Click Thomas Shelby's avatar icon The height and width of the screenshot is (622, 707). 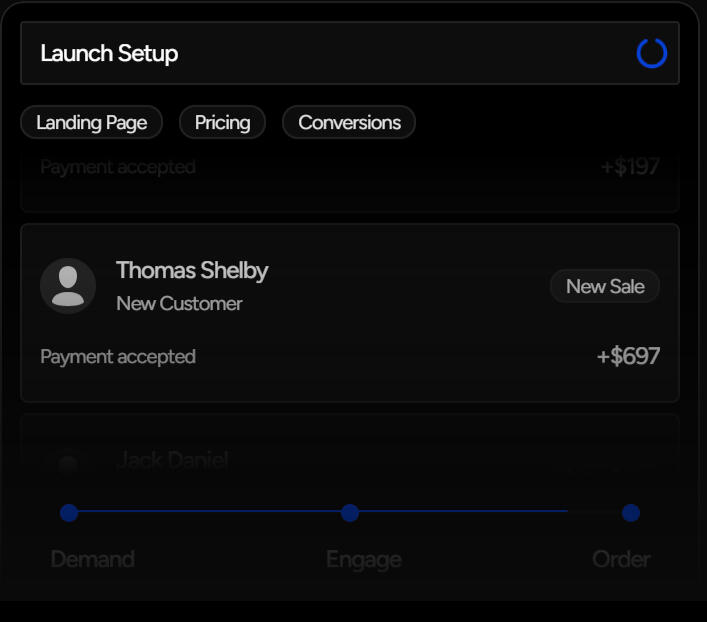click(68, 286)
